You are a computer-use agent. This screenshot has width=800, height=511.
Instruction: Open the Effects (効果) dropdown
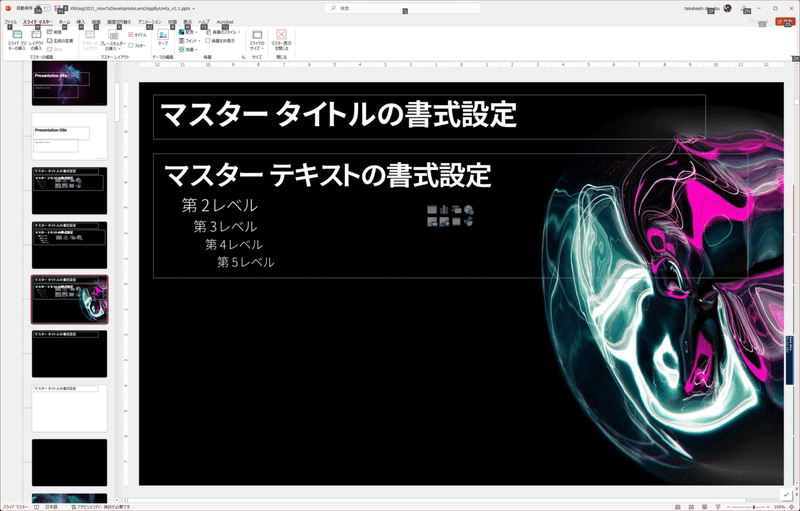(x=188, y=49)
